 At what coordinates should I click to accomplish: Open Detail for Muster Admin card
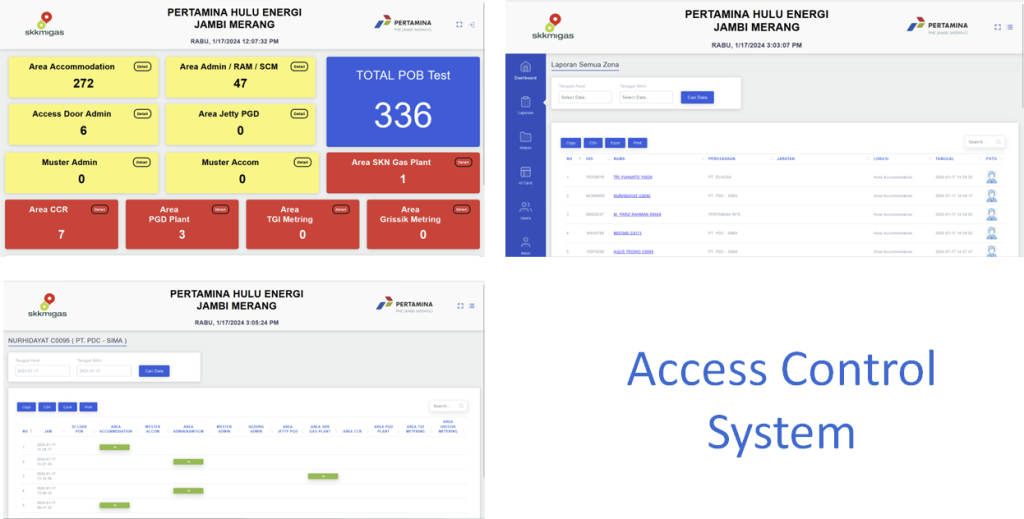pyautogui.click(x=141, y=162)
